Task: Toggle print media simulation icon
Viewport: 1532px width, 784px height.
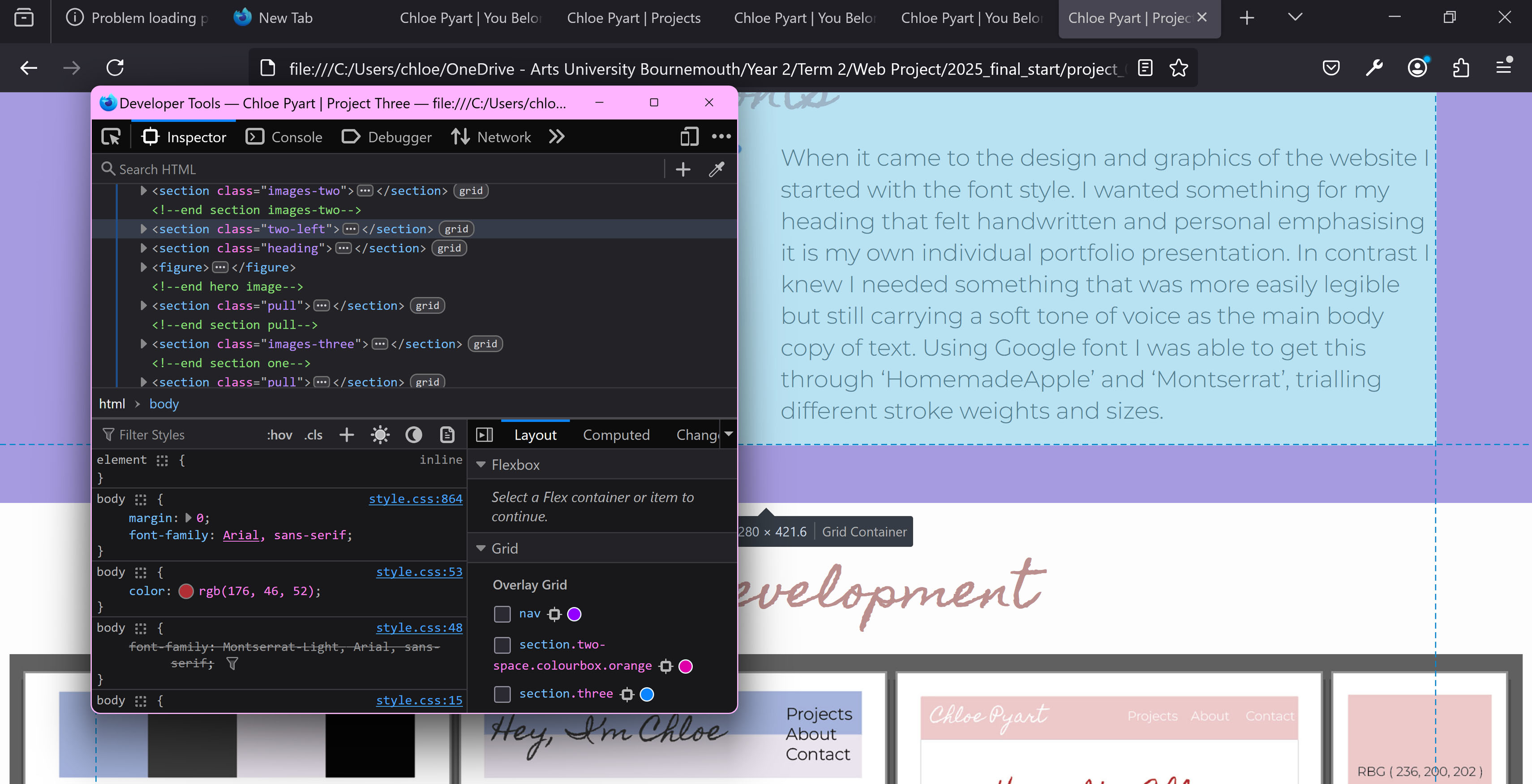Action: click(447, 435)
